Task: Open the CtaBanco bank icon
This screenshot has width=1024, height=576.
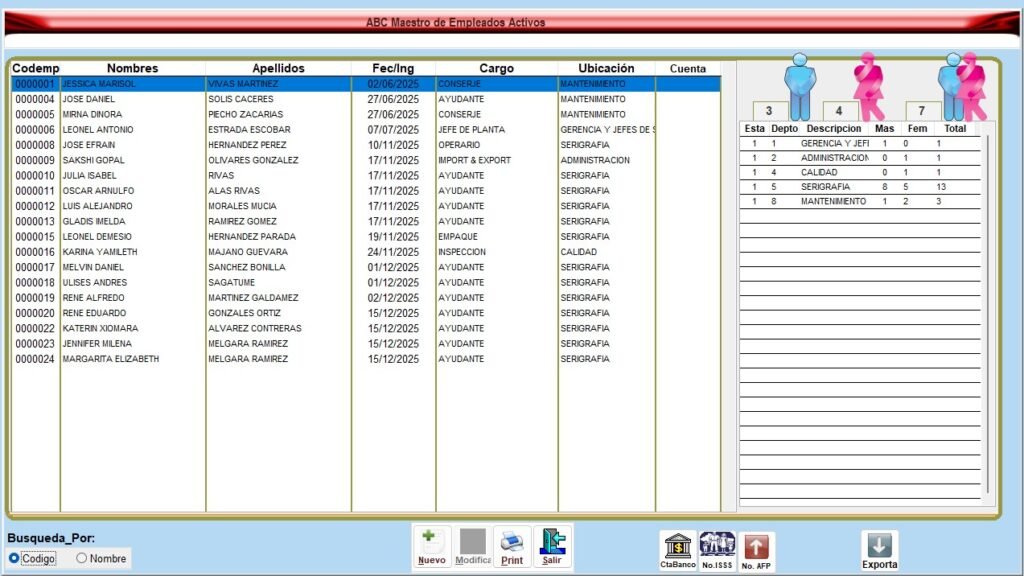Action: tap(678, 546)
